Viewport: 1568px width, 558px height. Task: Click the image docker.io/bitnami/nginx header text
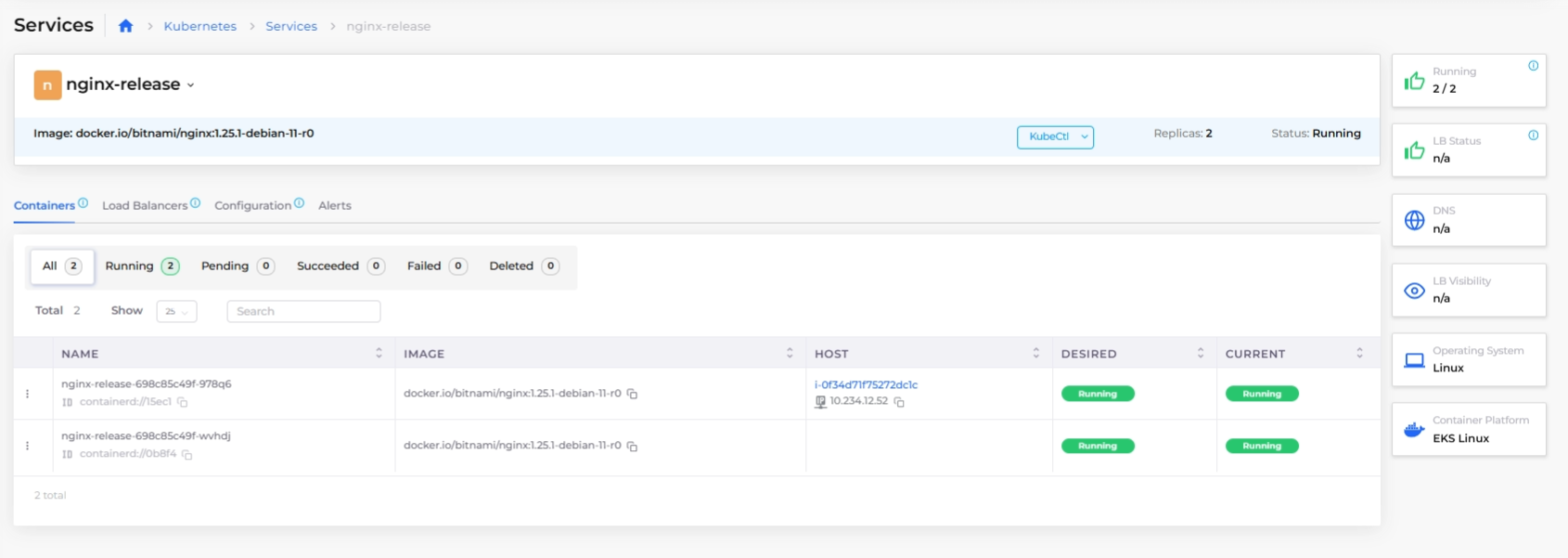point(174,134)
